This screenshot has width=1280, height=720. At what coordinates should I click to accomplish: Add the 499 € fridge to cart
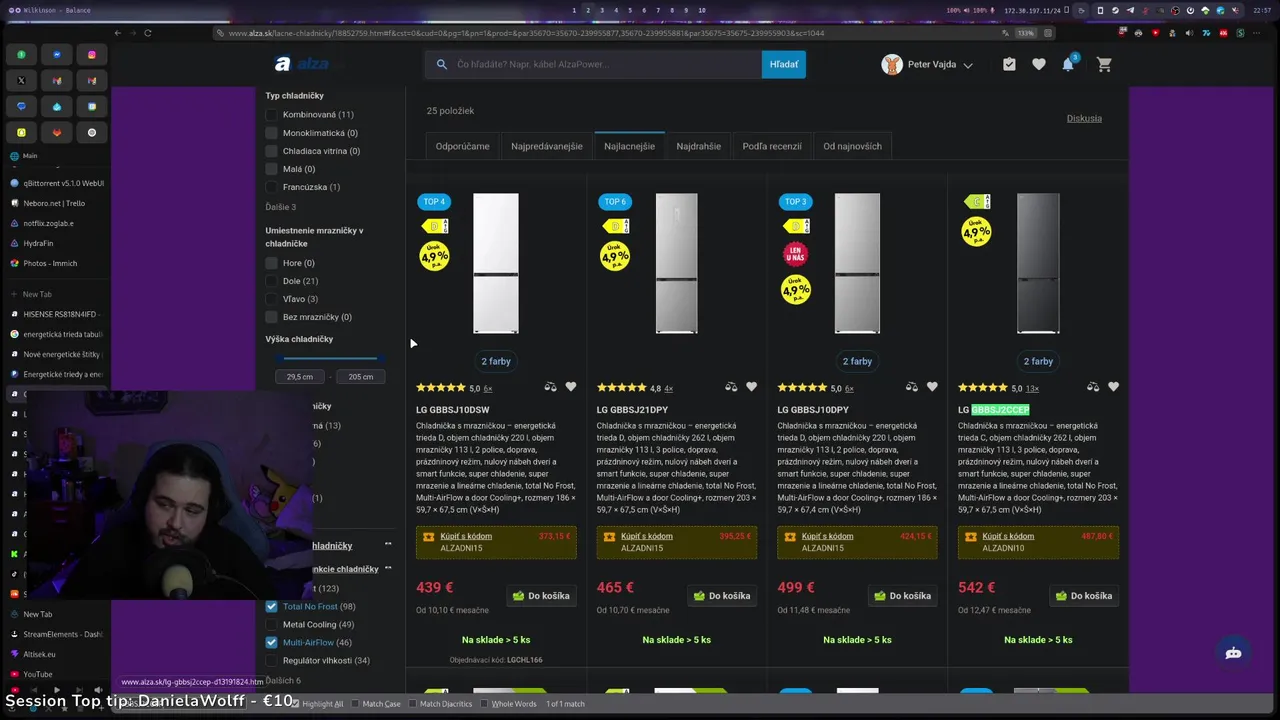pyautogui.click(x=902, y=596)
